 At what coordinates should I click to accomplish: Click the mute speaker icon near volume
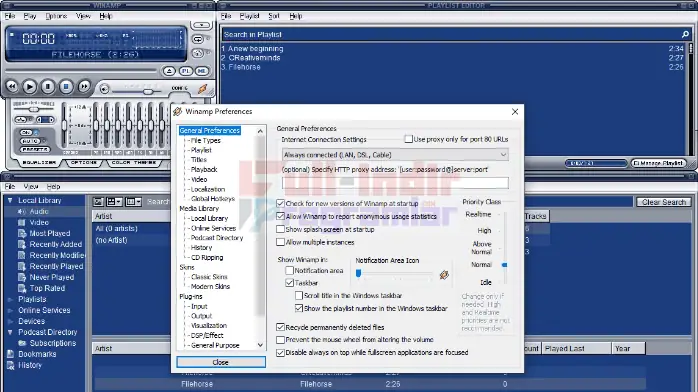coord(104,89)
